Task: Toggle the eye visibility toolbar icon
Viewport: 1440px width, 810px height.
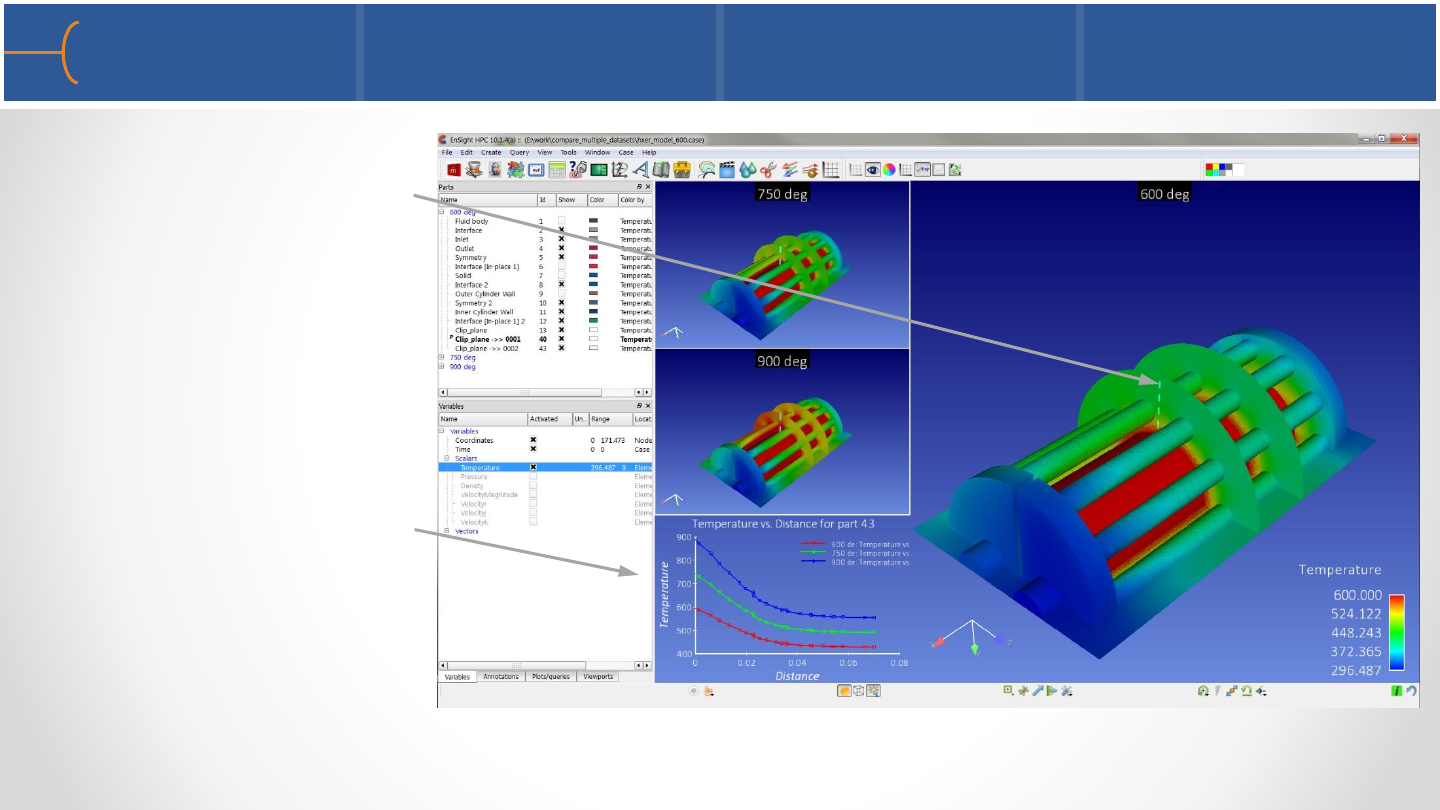Action: tap(872, 170)
